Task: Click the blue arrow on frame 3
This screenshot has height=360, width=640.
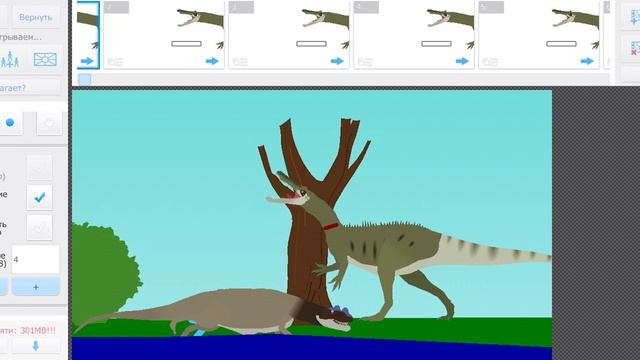Action: [x=337, y=61]
